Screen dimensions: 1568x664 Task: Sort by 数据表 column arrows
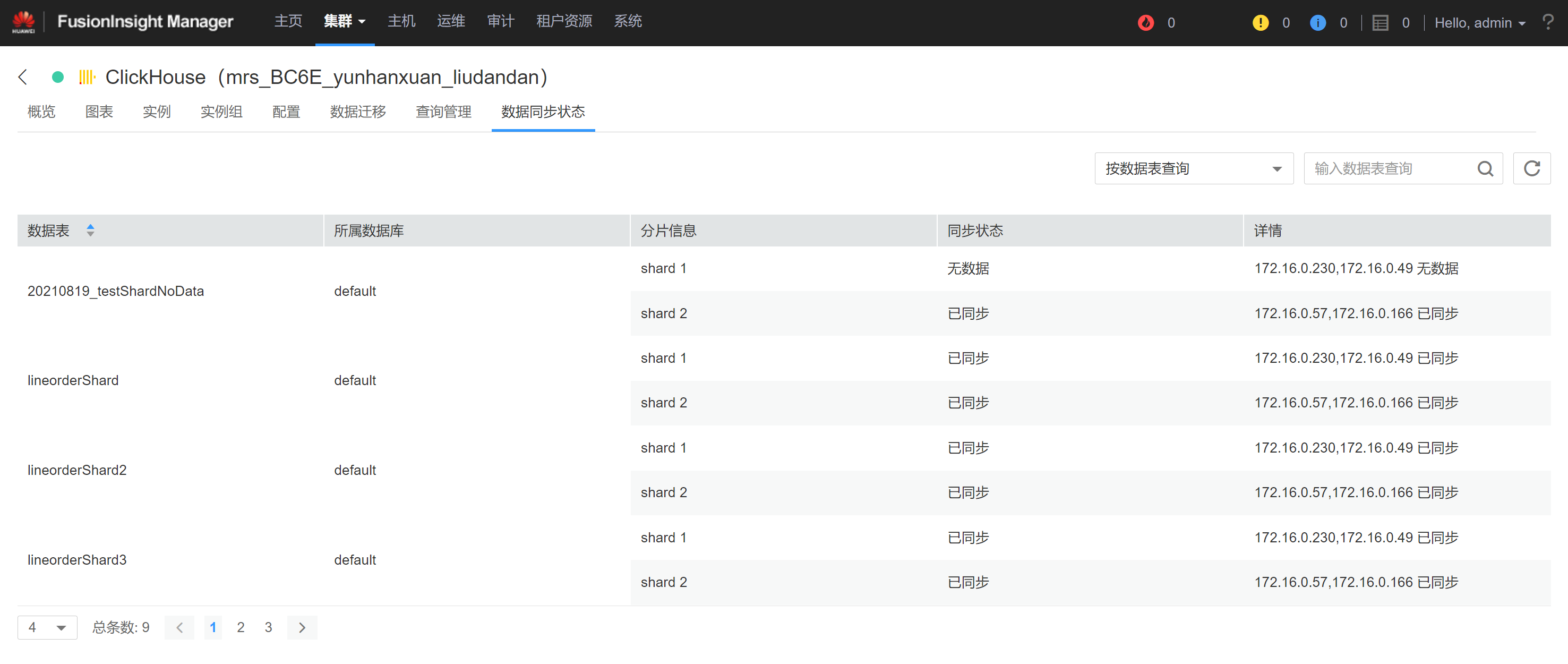(90, 230)
